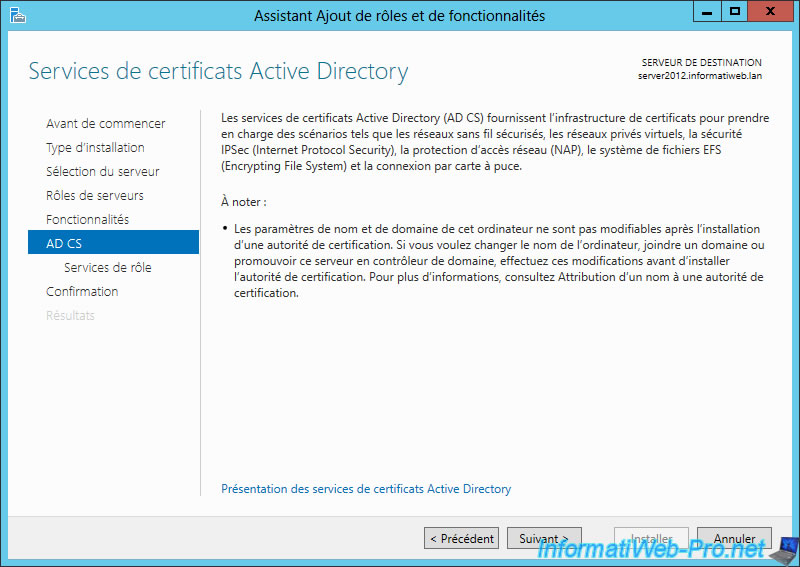Go to Fonctionnalités step
The width and height of the screenshot is (800, 567).
coord(87,219)
